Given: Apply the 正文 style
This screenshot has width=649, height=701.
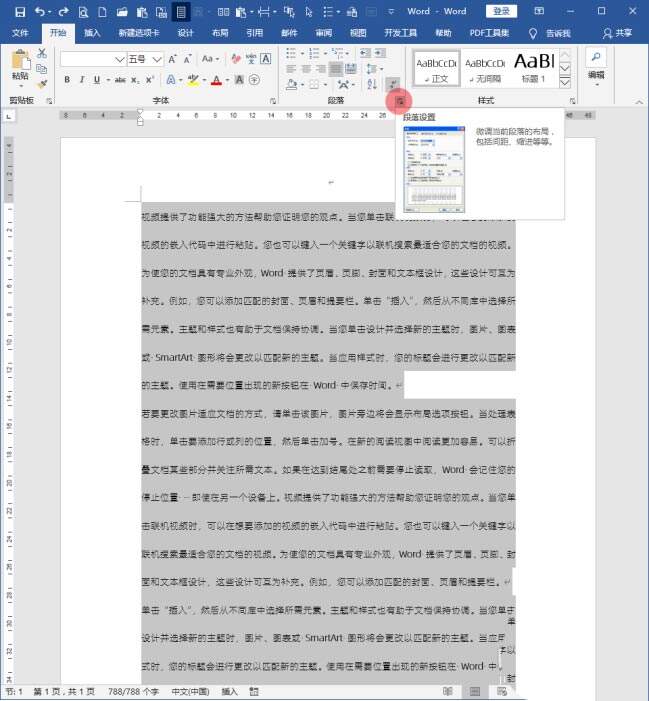Looking at the screenshot, I should click(436, 68).
